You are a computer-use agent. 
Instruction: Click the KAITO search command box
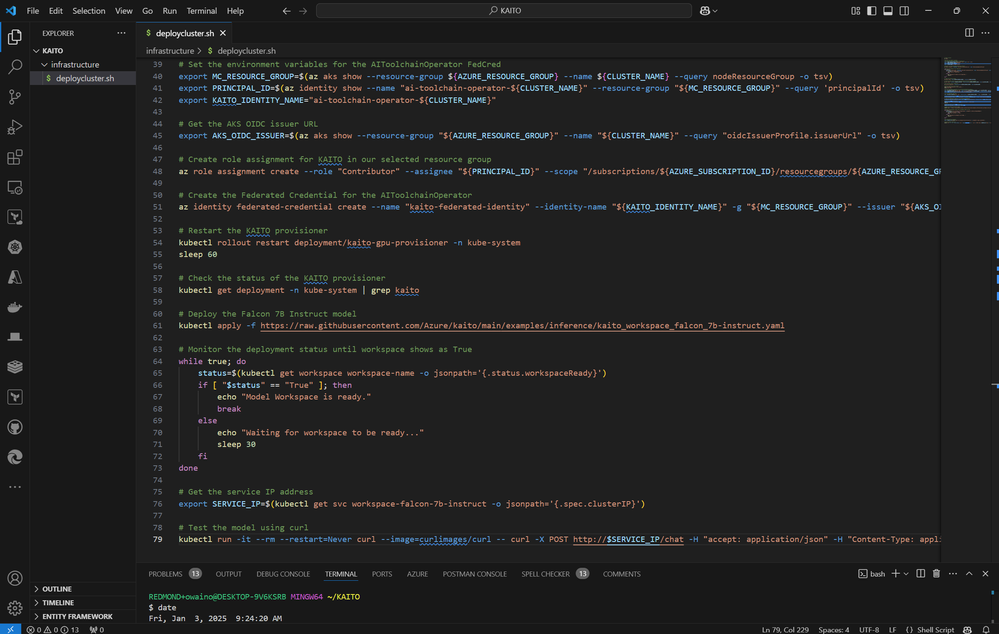pyautogui.click(x=504, y=11)
